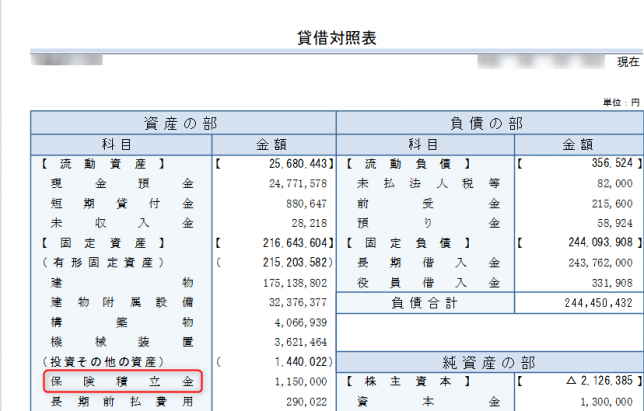Select the 役員借入金 account label
Viewport: 644px width, 411px height.
click(428, 282)
